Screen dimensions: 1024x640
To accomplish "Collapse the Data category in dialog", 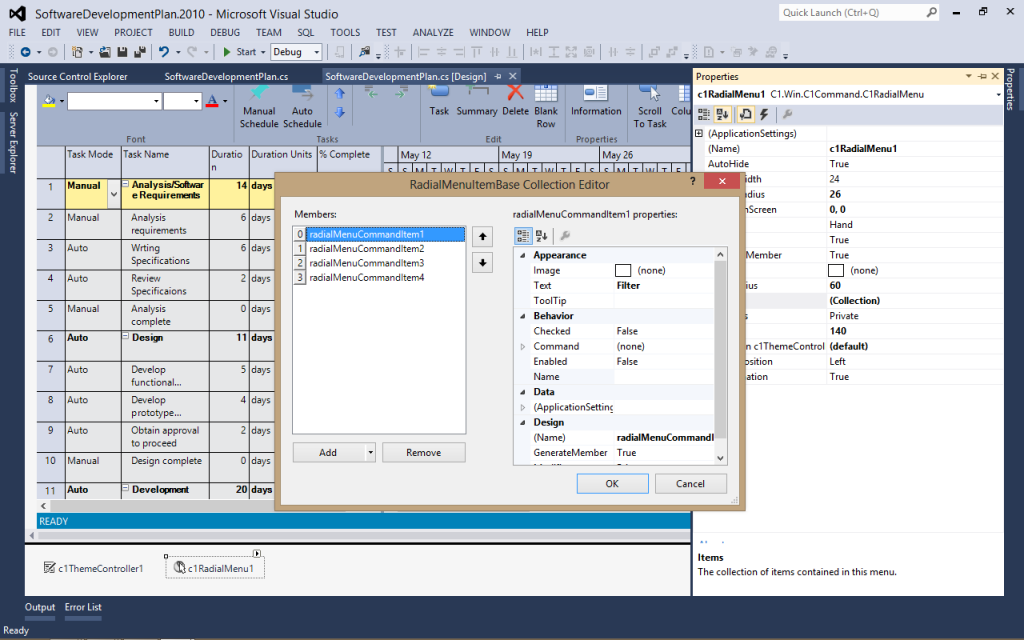I will [522, 392].
